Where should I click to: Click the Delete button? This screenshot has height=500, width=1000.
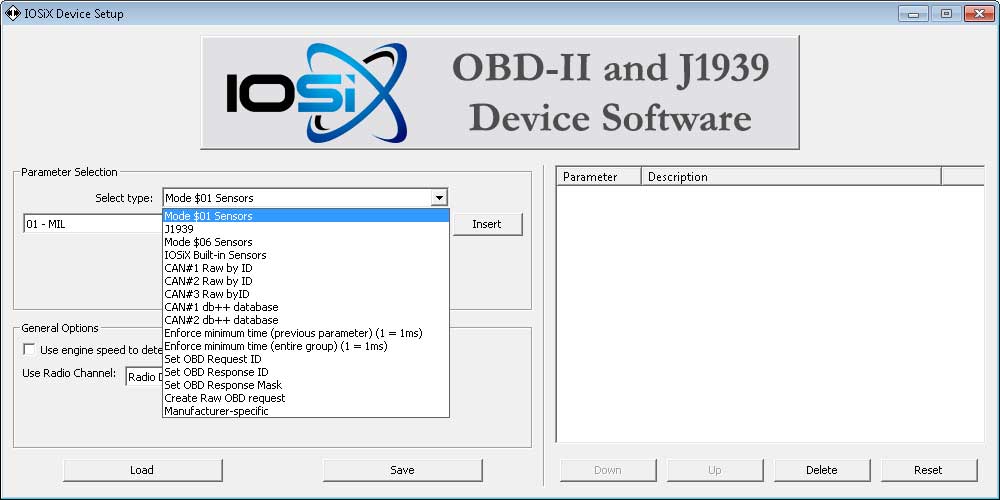[x=821, y=470]
